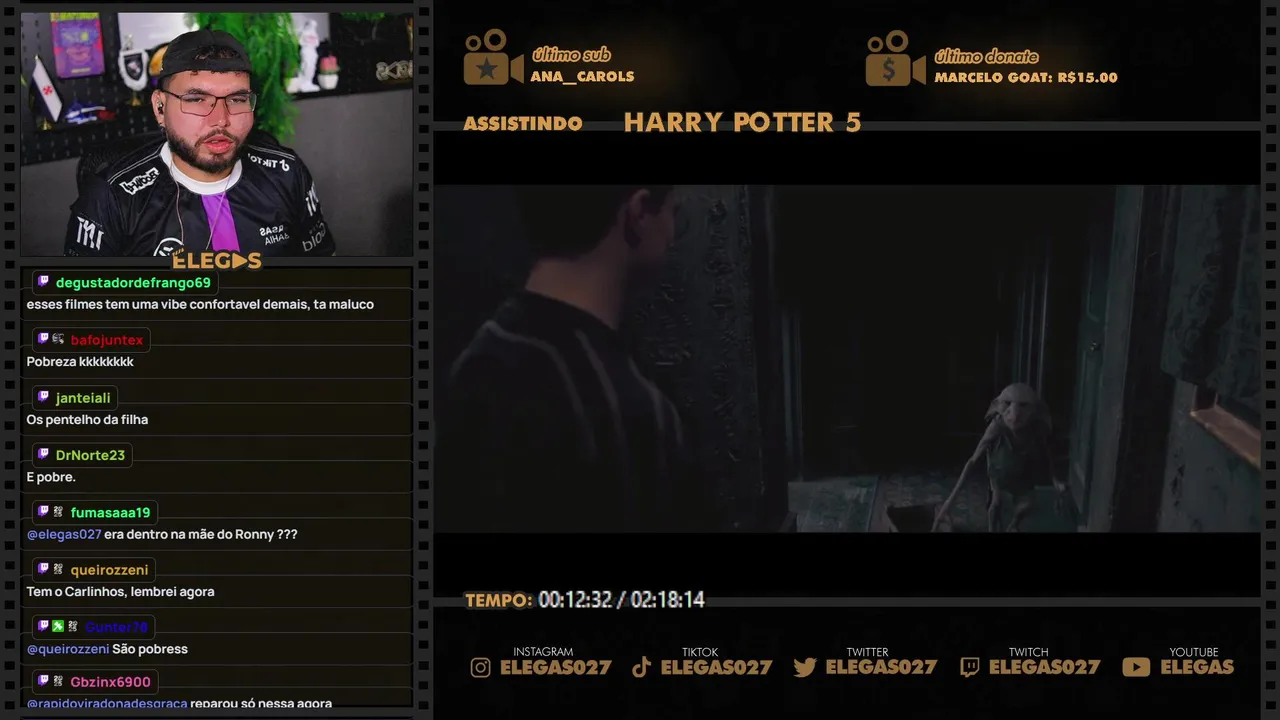Viewport: 1280px width, 720px height.
Task: Click the último donate camera dollar icon
Action: pos(895,58)
